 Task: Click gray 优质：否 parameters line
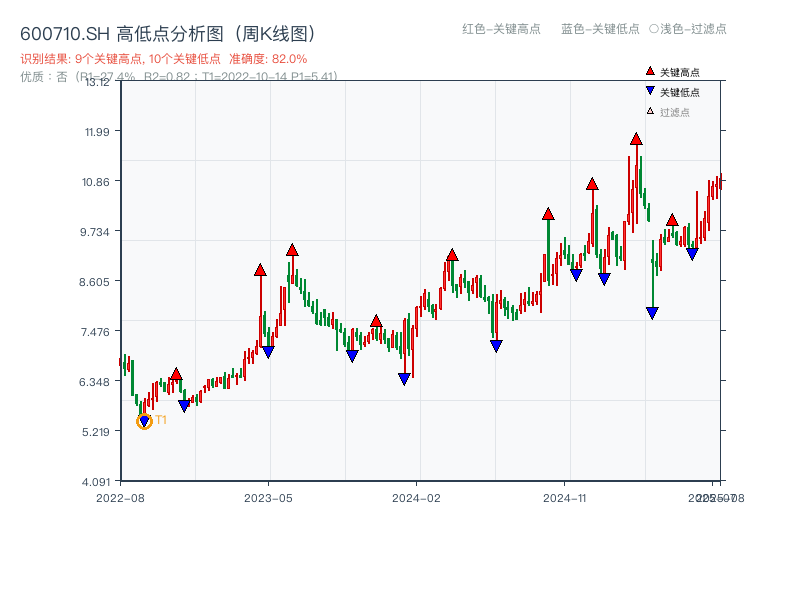coord(179,77)
